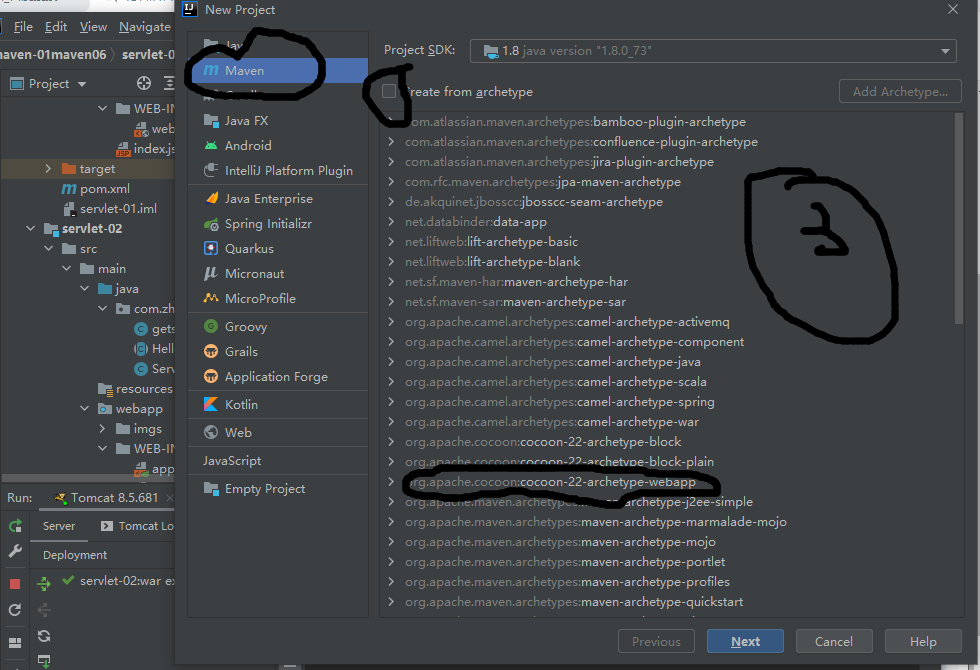Select Web project type
The image size is (980, 670).
coord(278,432)
